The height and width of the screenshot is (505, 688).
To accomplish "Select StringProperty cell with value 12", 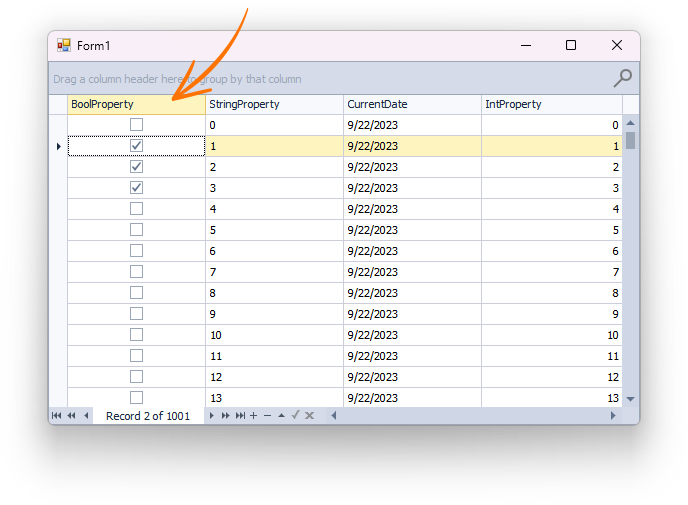I will click(274, 377).
